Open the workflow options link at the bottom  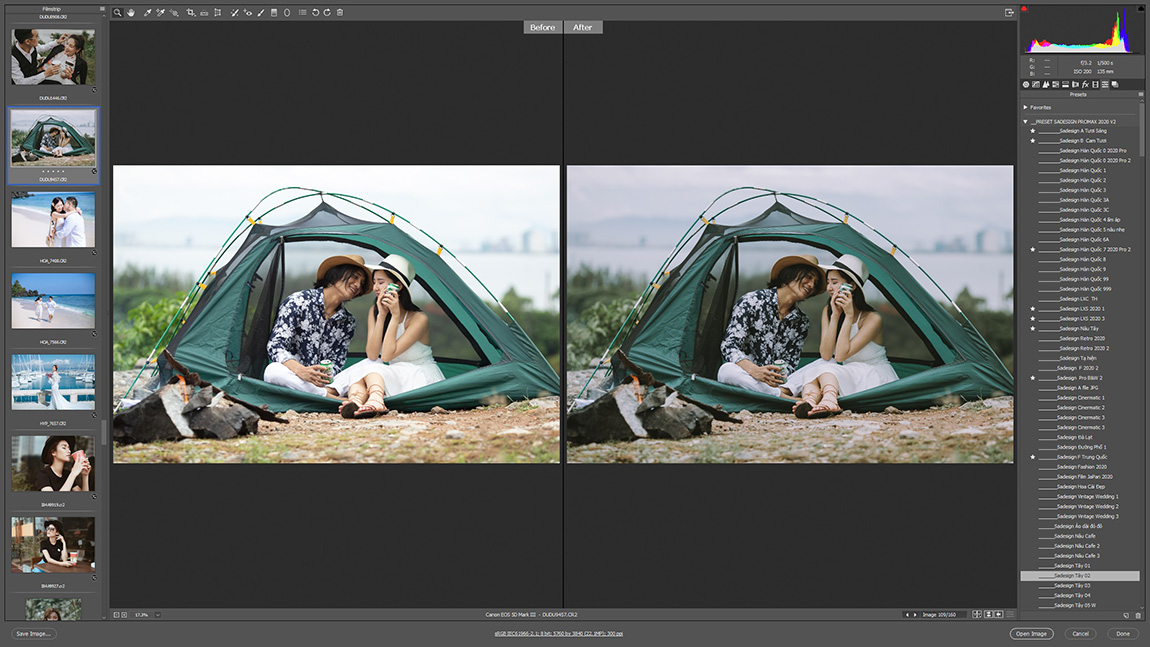coord(558,634)
